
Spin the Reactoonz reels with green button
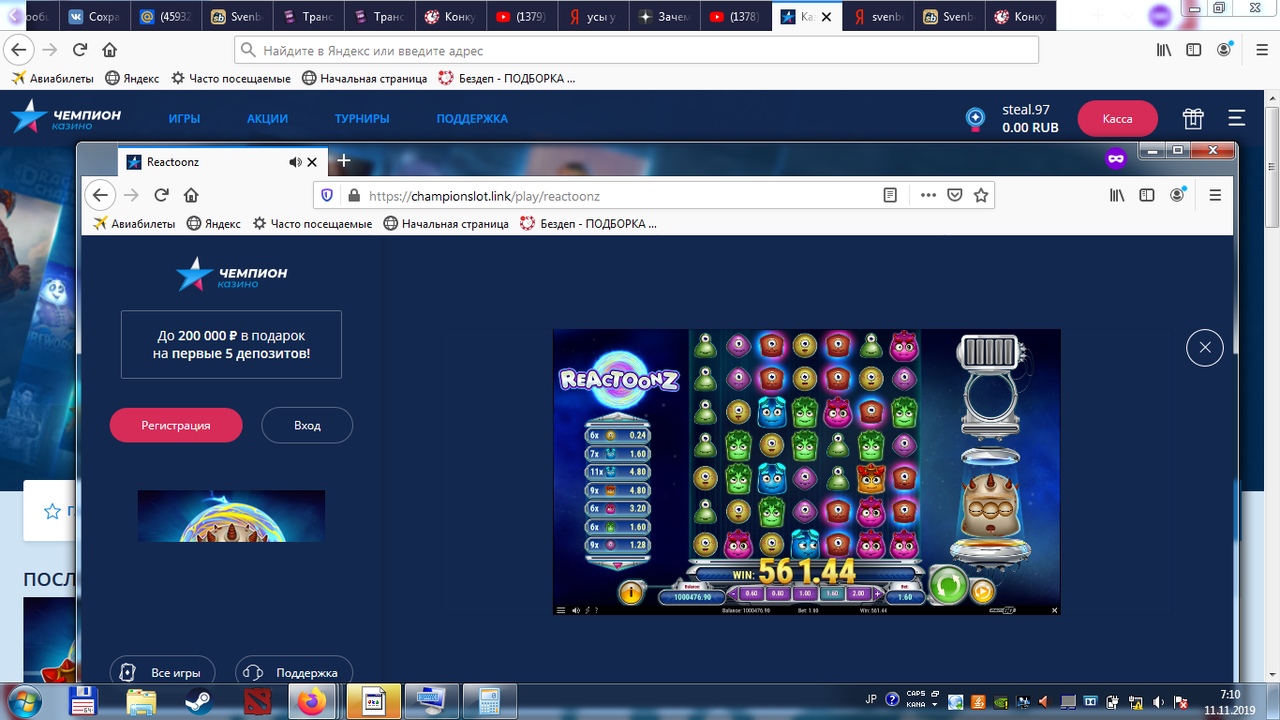click(x=947, y=585)
